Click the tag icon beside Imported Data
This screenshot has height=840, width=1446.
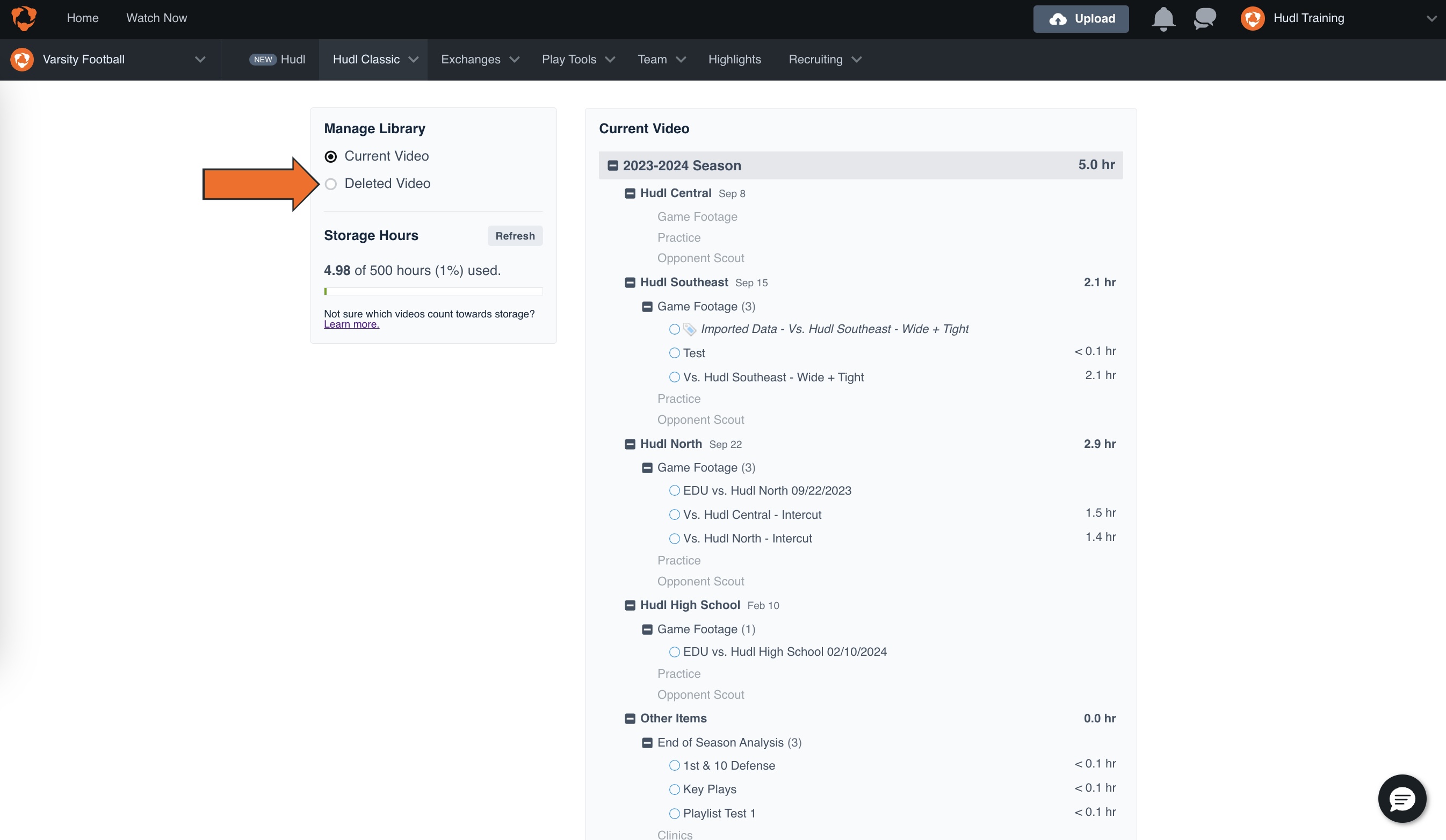[x=690, y=329]
